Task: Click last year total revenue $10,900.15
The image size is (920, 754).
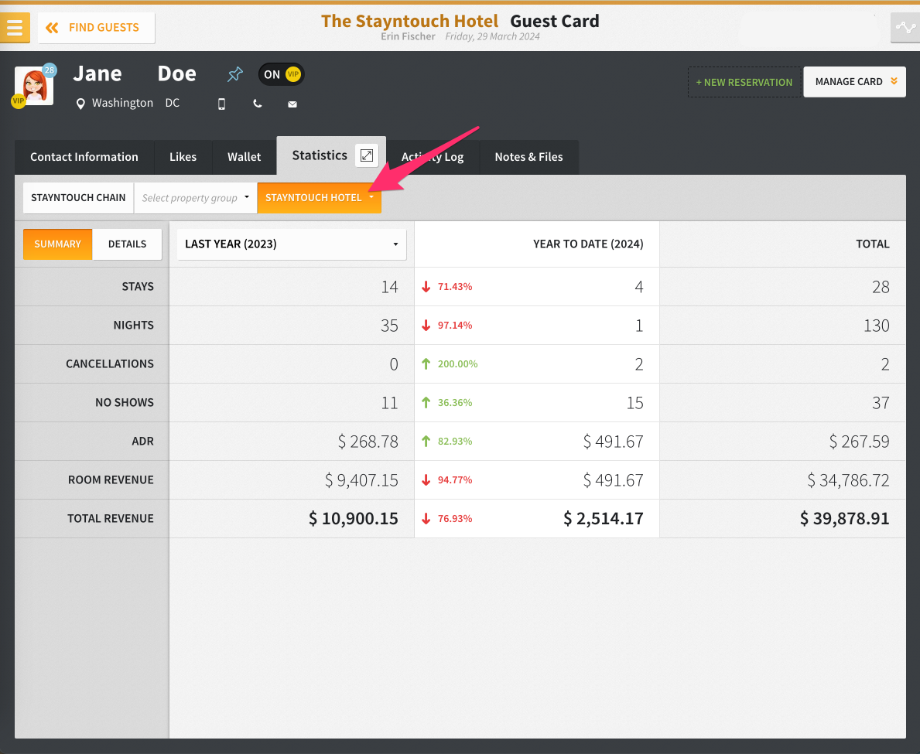Action: pos(353,519)
